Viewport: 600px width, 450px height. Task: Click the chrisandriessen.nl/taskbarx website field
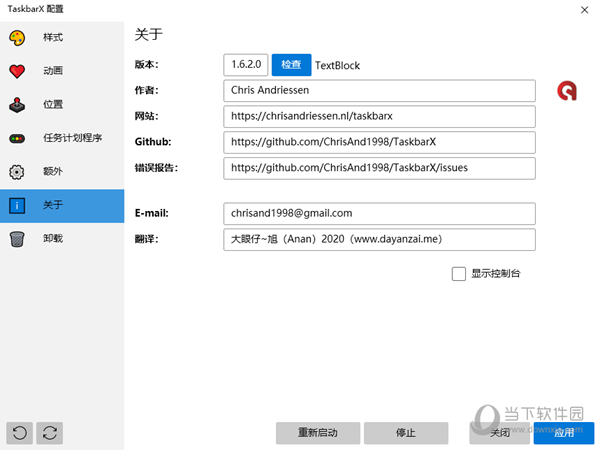[x=379, y=116]
